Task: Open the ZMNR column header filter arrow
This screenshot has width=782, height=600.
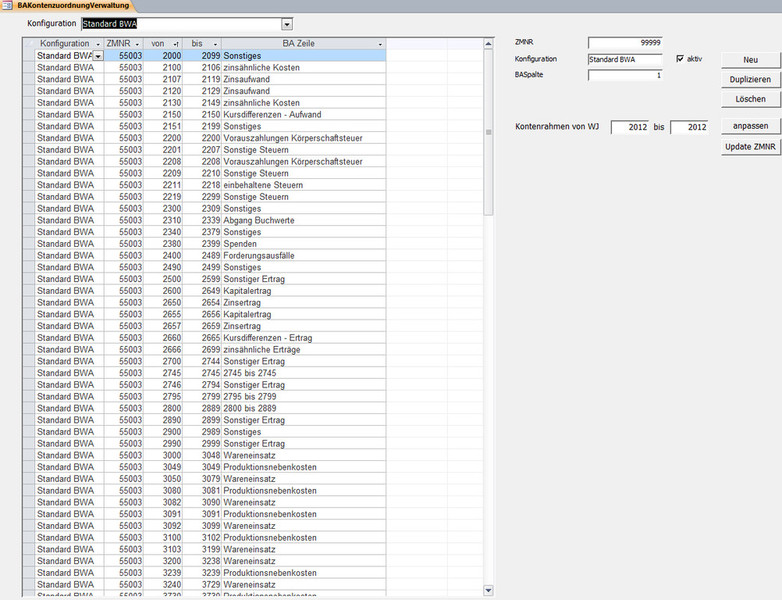Action: (x=138, y=44)
